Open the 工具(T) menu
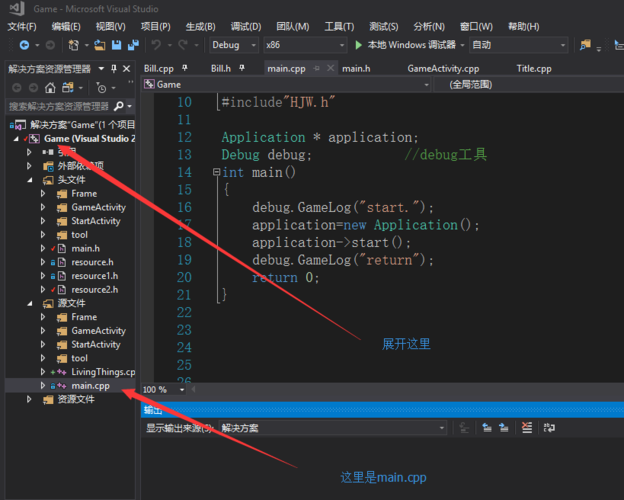 (339, 27)
